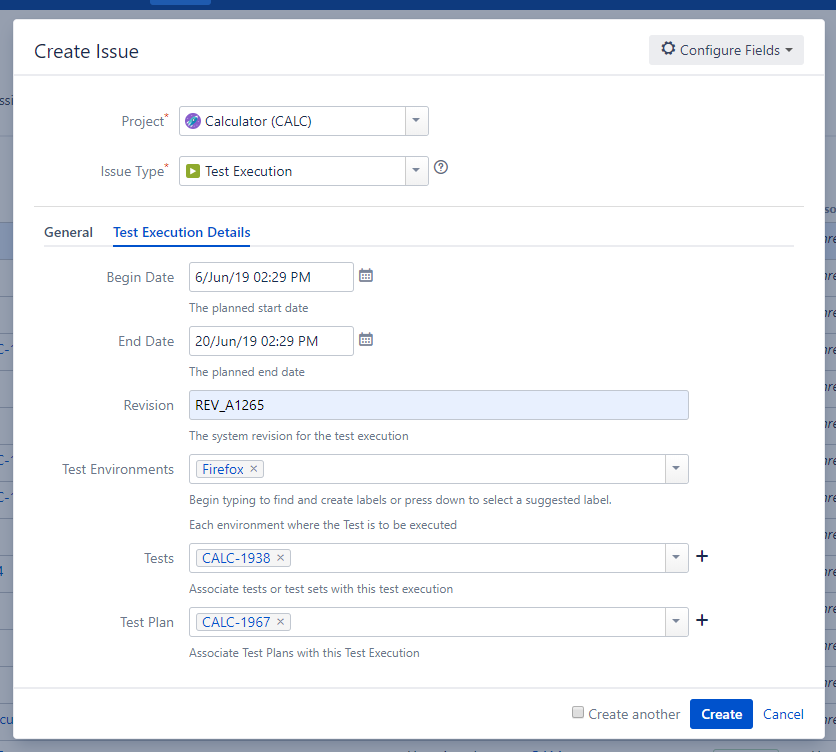836x752 pixels.
Task: Click the Issue Type help question mark icon
Action: point(441,167)
